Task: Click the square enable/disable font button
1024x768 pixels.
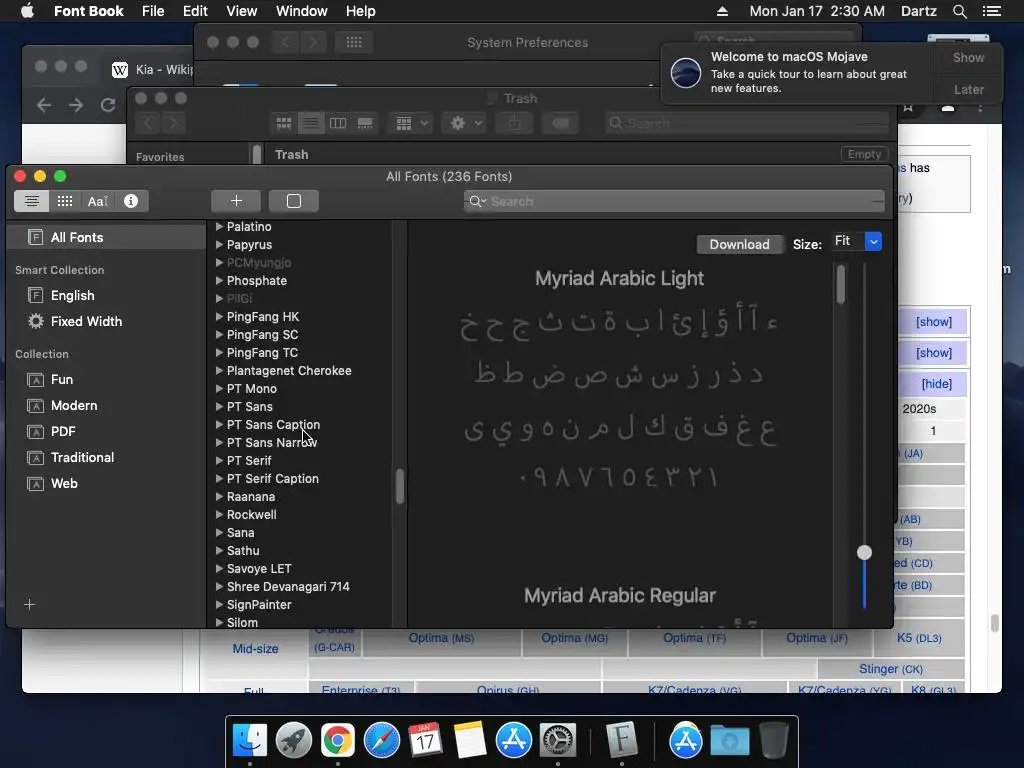Action: [x=294, y=201]
